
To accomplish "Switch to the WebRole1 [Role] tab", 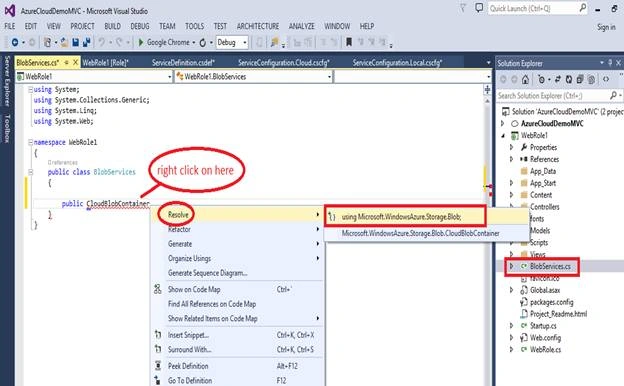I will click(x=105, y=62).
